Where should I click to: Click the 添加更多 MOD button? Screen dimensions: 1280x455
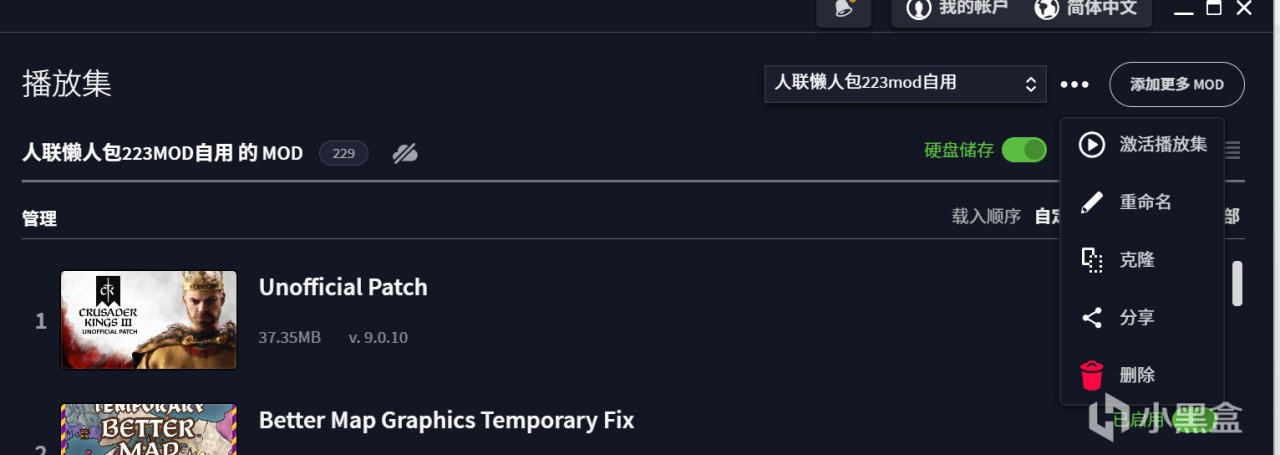click(1176, 85)
